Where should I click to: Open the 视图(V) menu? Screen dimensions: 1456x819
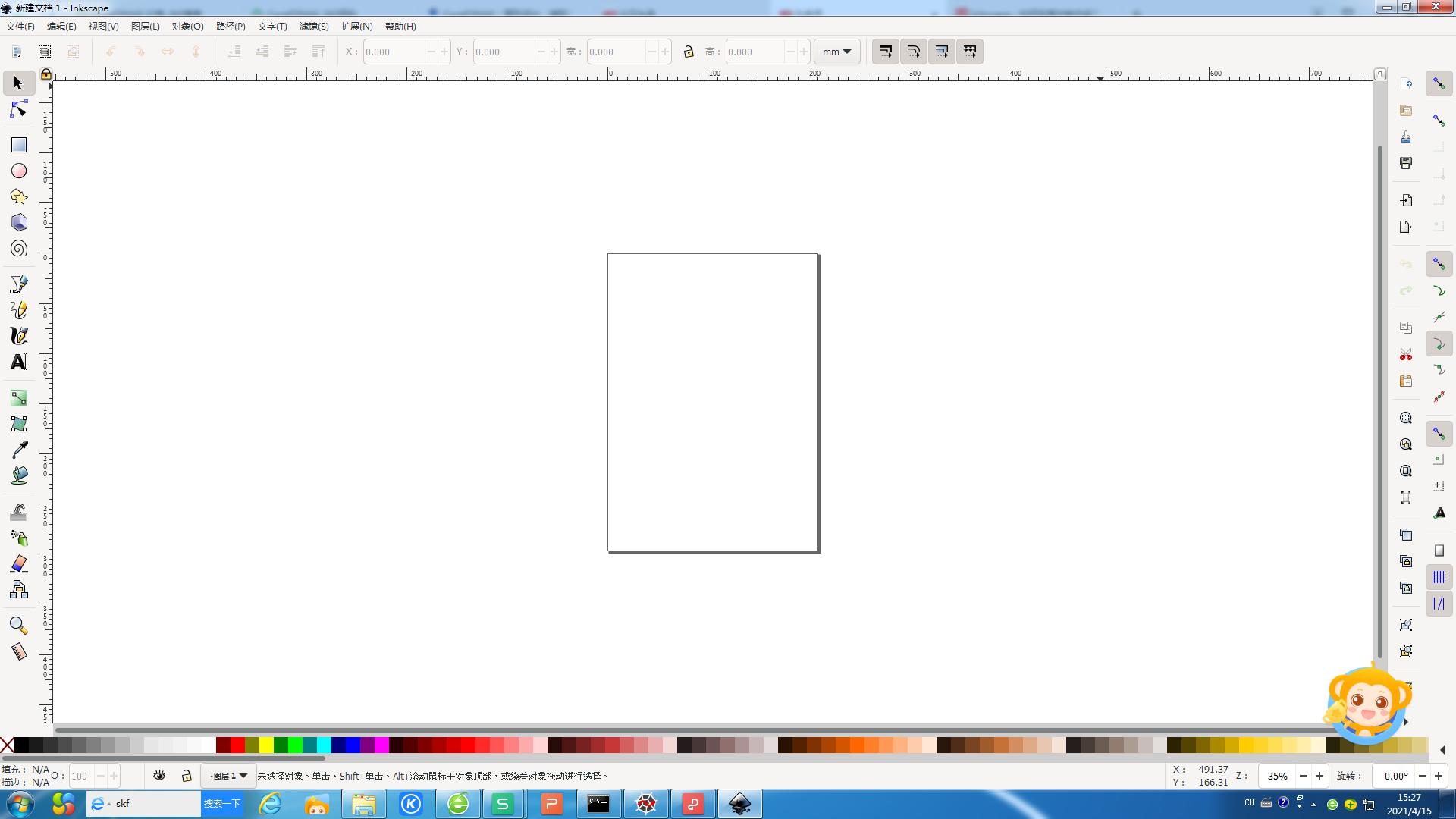(103, 26)
